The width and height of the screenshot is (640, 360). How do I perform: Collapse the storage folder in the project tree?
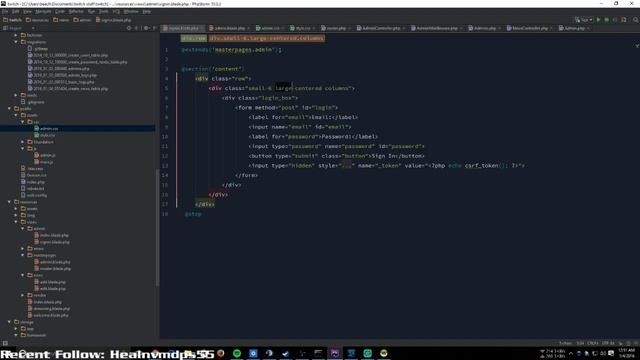coord(9,322)
